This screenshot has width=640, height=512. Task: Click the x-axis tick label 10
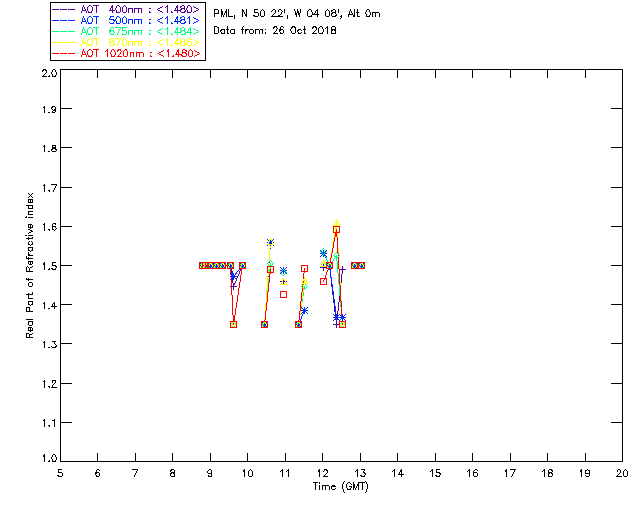pyautogui.click(x=247, y=473)
